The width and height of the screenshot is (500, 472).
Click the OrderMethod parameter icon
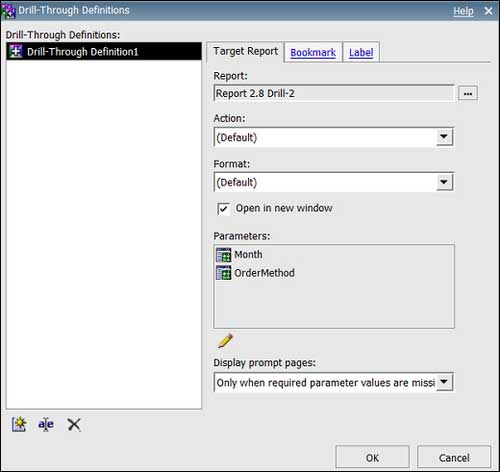[x=223, y=273]
